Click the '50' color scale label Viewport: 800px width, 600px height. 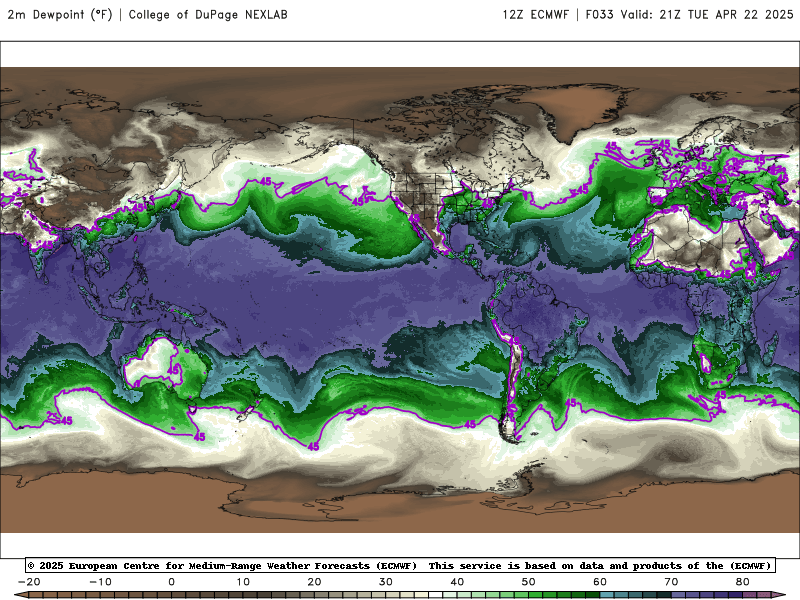tap(529, 582)
